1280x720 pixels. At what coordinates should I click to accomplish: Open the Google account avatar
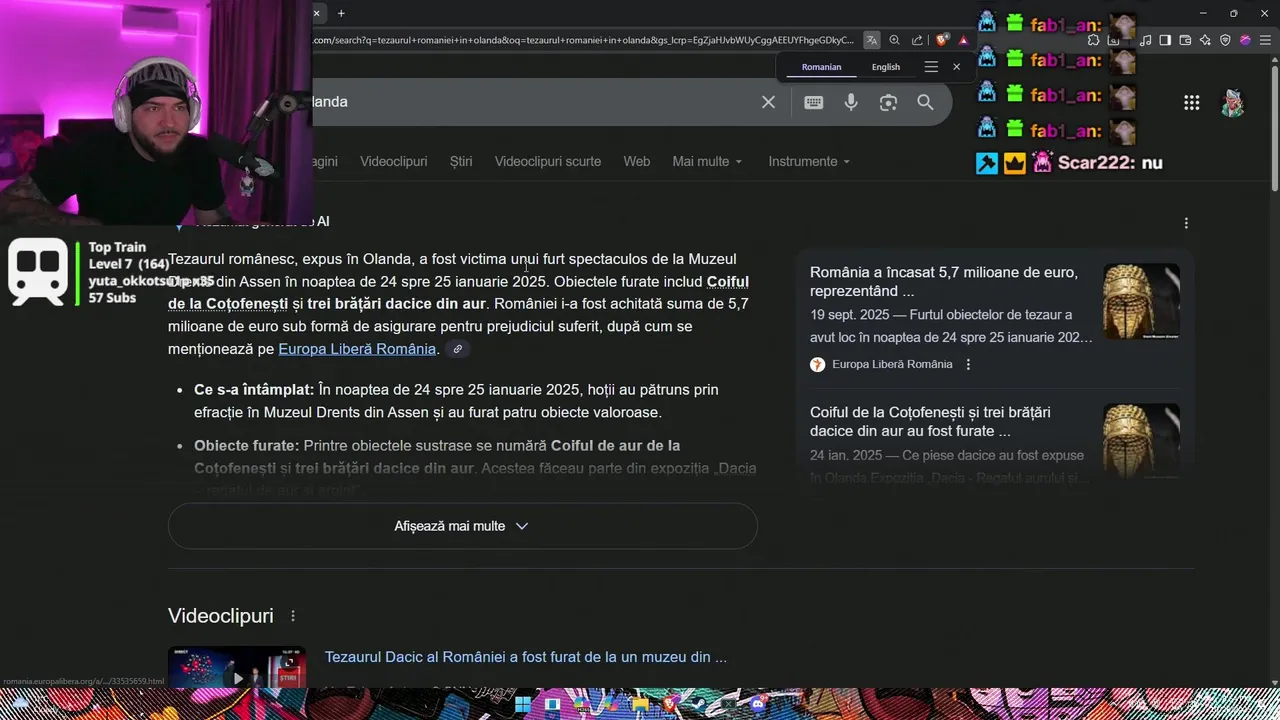click(1233, 102)
